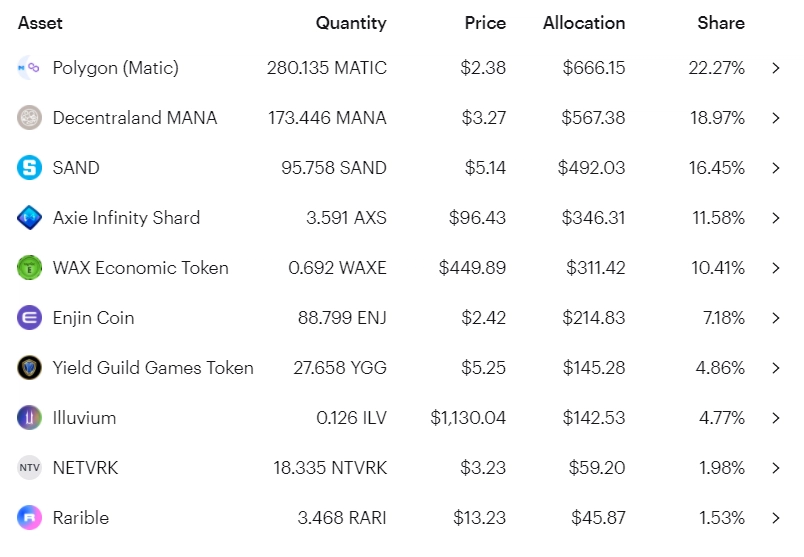Click the Enjin Coin icon

coord(30,318)
